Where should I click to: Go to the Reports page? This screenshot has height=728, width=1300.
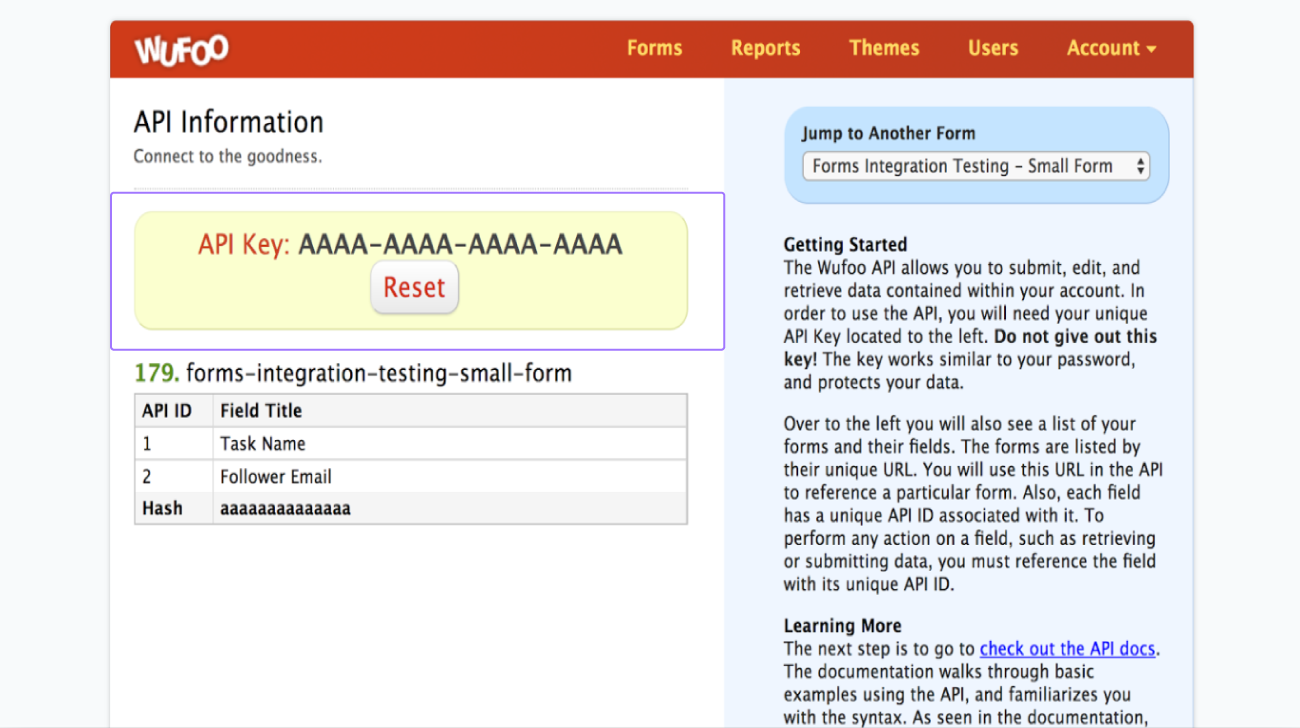pos(765,49)
